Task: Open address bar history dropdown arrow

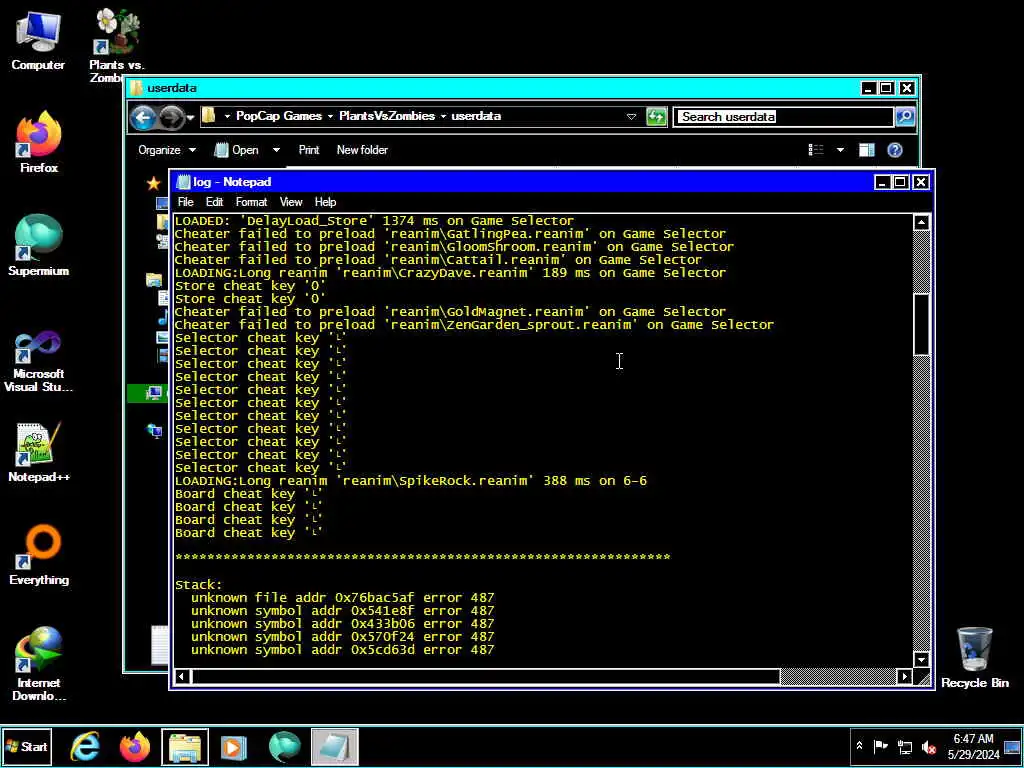Action: (x=631, y=117)
